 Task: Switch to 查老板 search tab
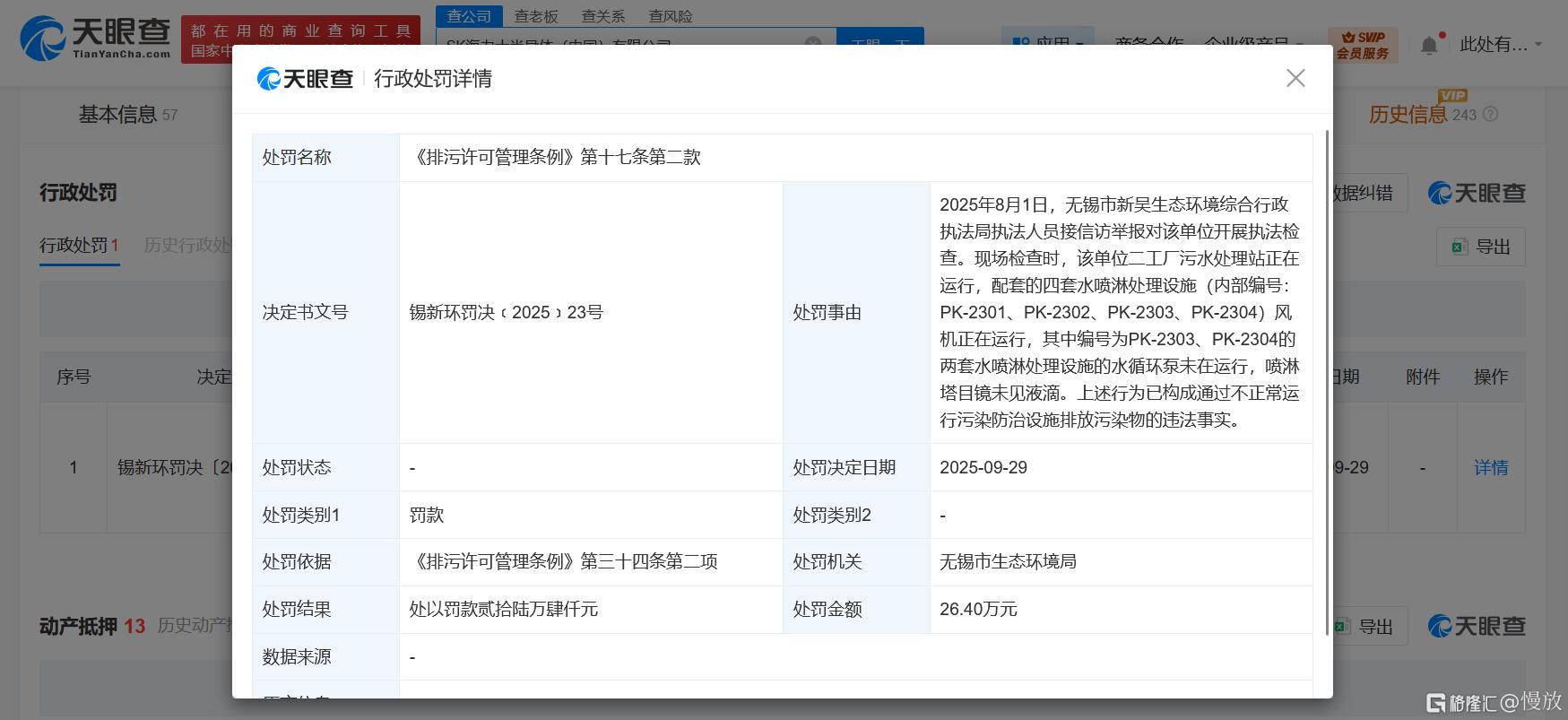click(x=536, y=16)
